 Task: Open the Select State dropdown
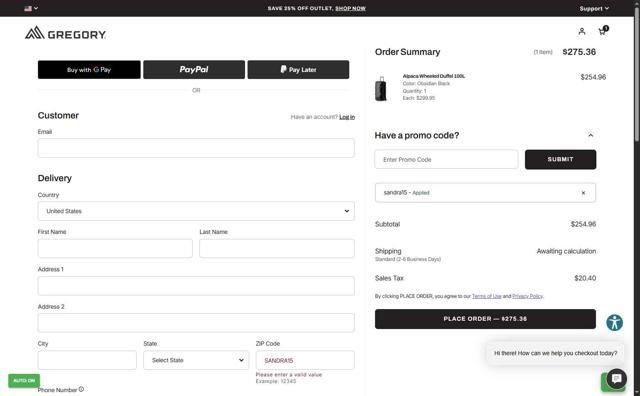(196, 360)
